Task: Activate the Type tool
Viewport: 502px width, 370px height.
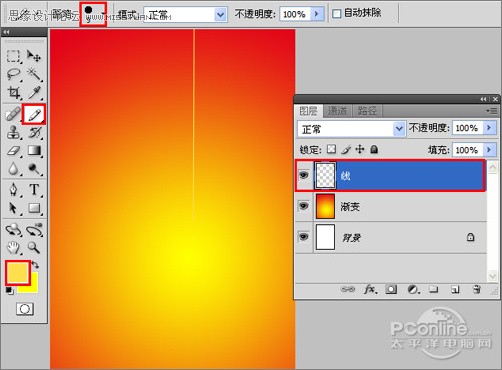Action: 34,189
